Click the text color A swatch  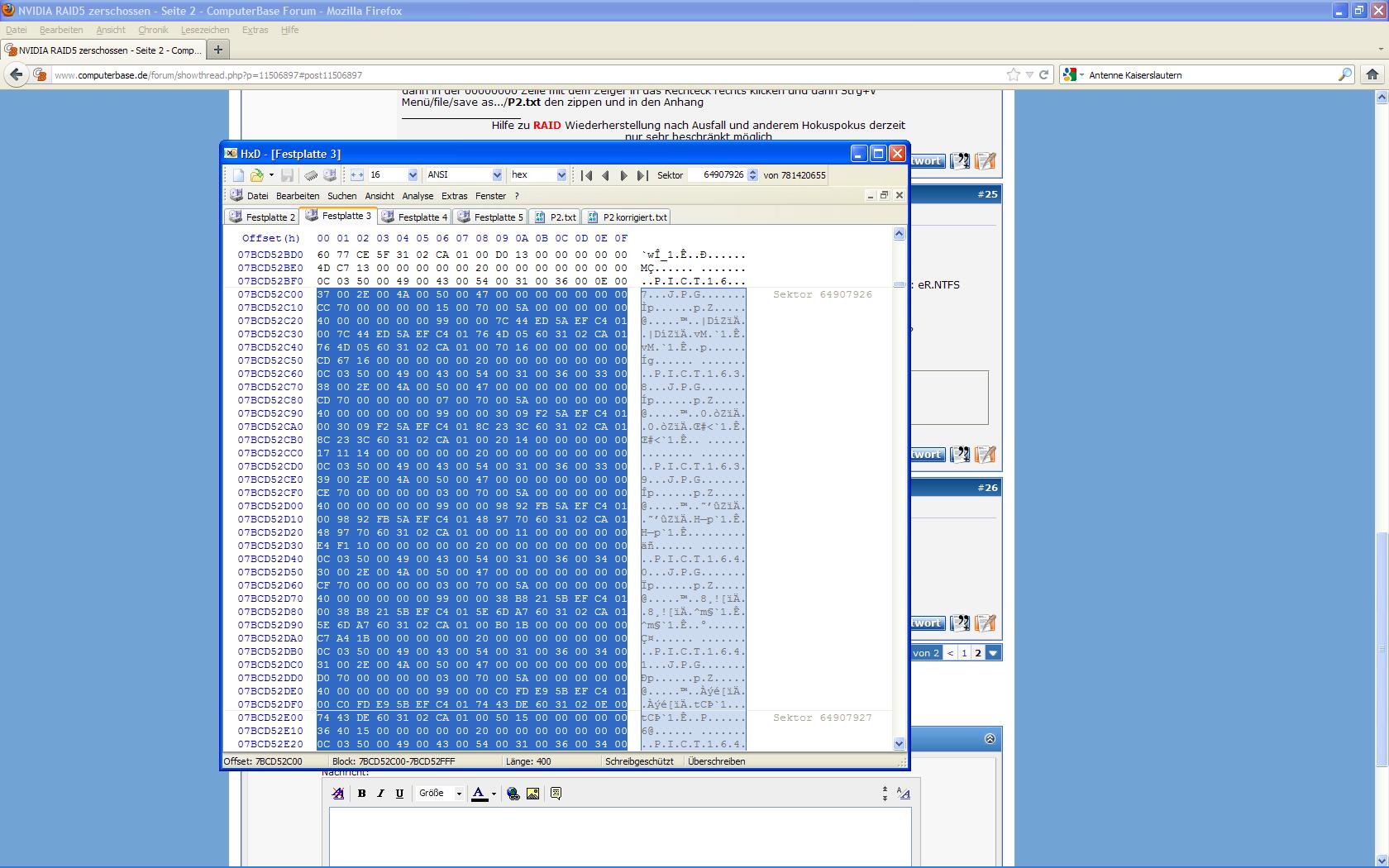480,794
